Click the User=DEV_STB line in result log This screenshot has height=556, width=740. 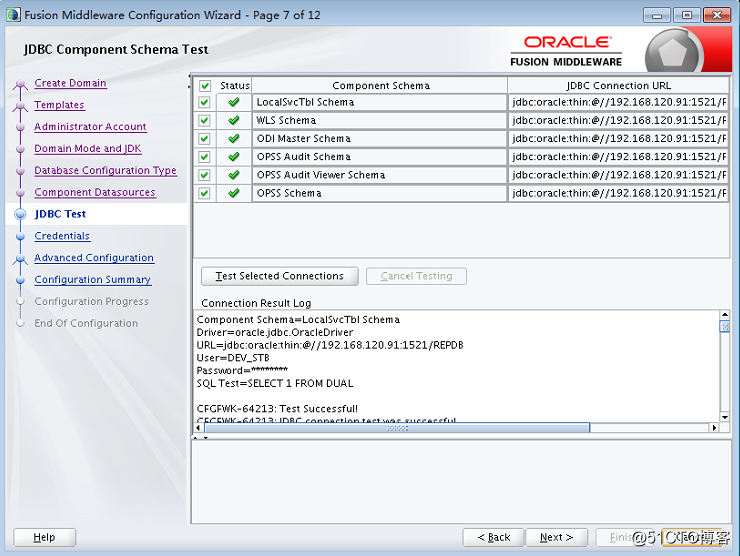coord(233,358)
